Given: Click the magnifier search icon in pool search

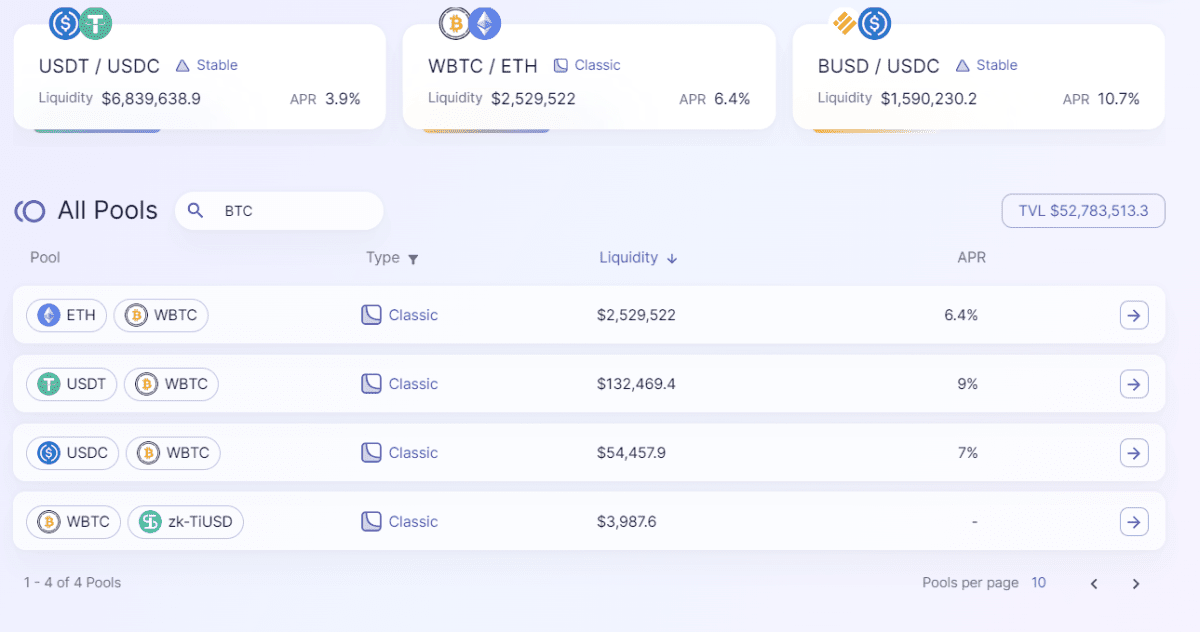Looking at the screenshot, I should pyautogui.click(x=196, y=211).
